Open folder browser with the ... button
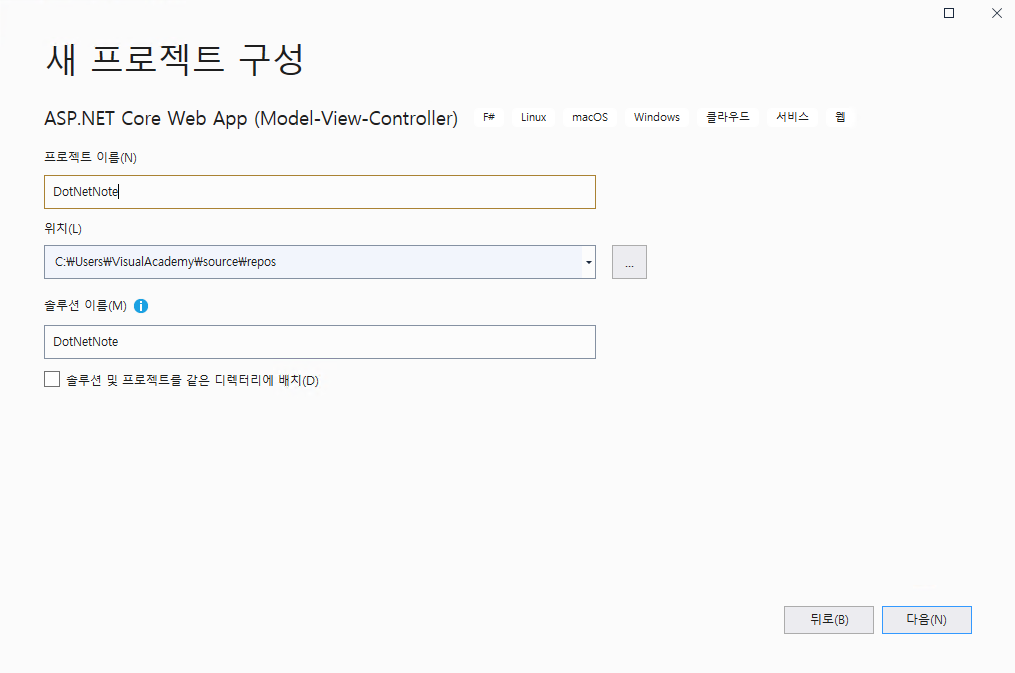 629,262
